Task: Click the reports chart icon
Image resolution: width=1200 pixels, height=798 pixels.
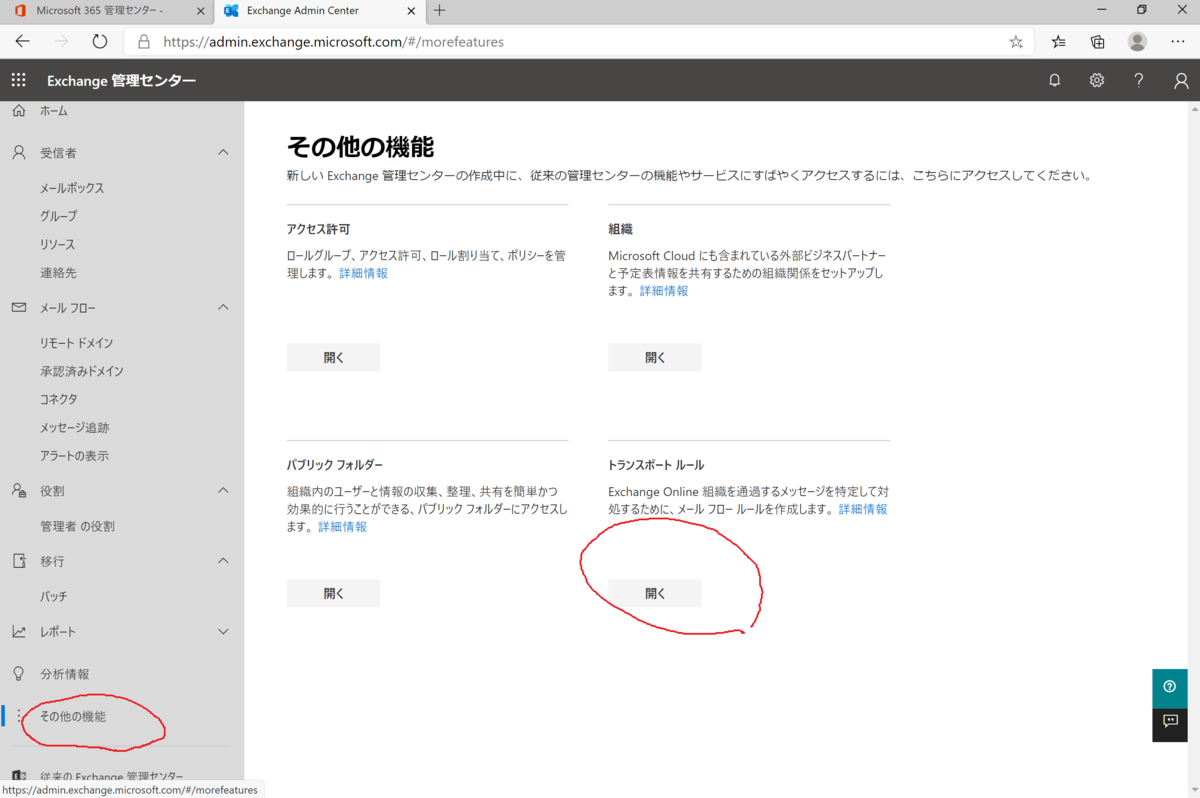Action: pyautogui.click(x=19, y=632)
